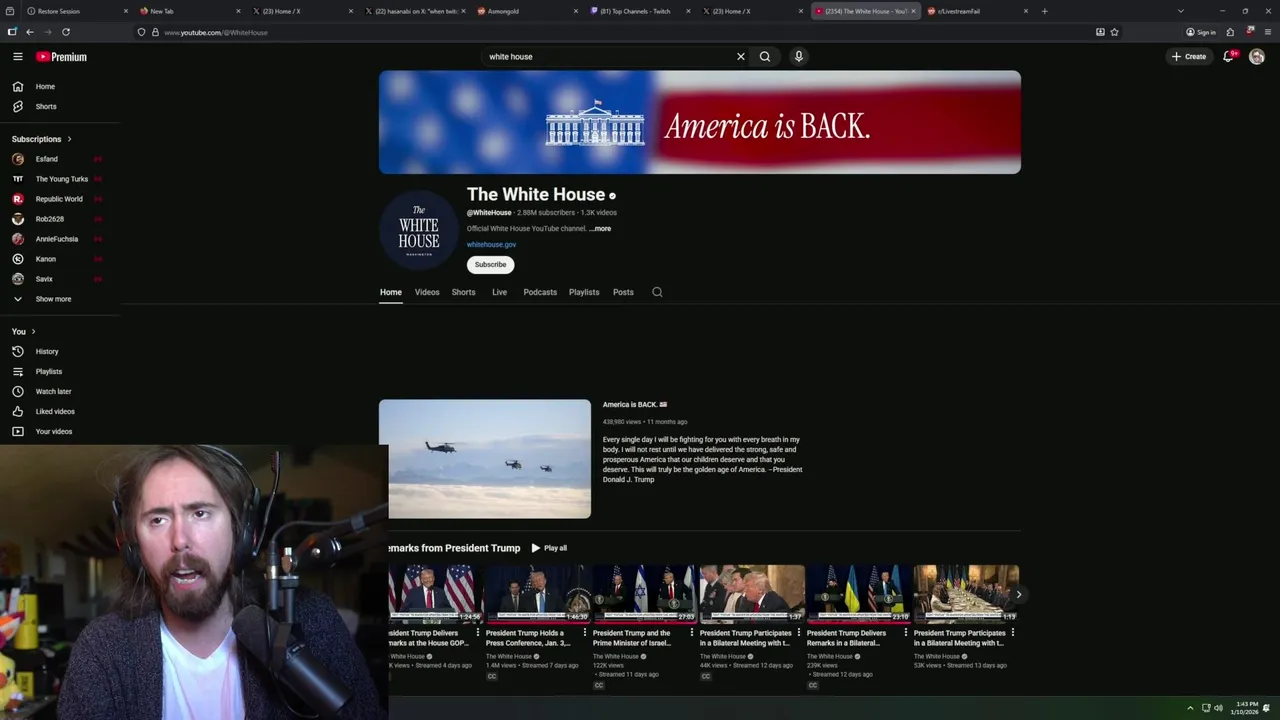The height and width of the screenshot is (720, 1280).
Task: Clear the search box text
Action: pos(740,57)
